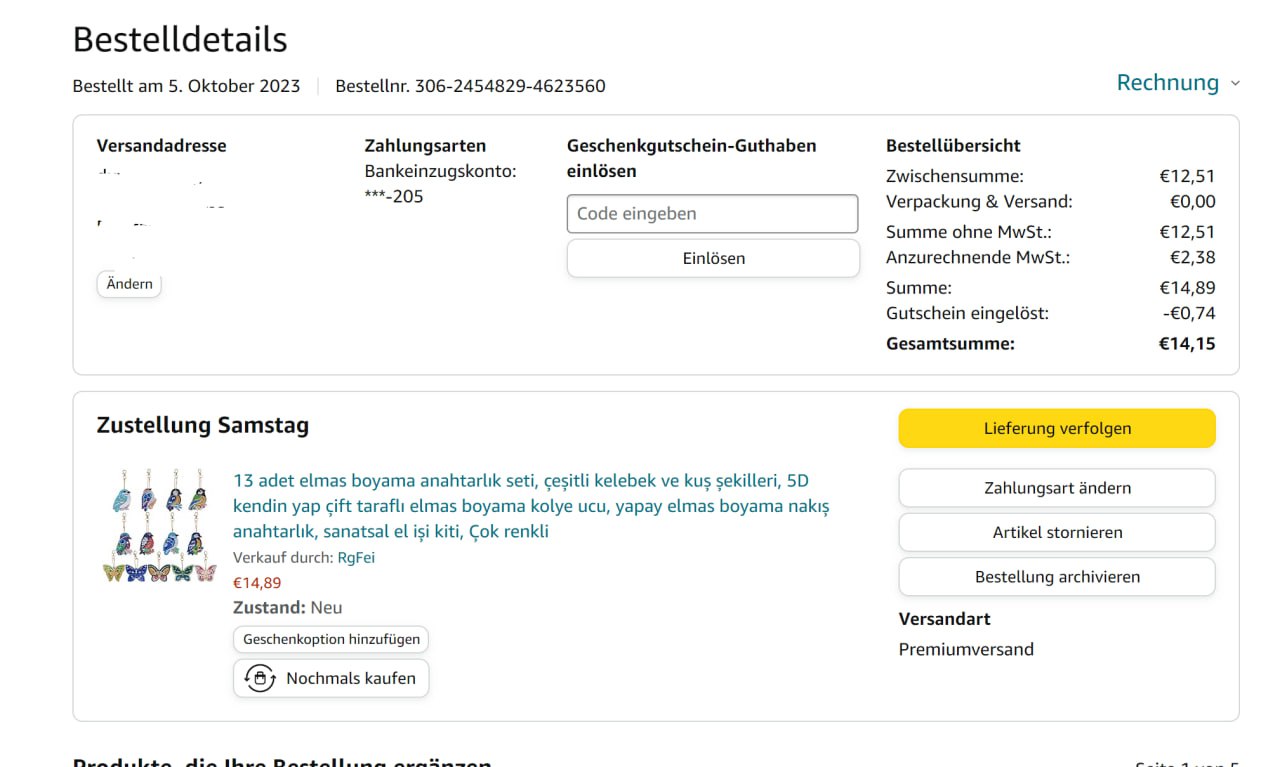The height and width of the screenshot is (767, 1280).
Task: Click the circular buy-again cart icon
Action: (260, 678)
